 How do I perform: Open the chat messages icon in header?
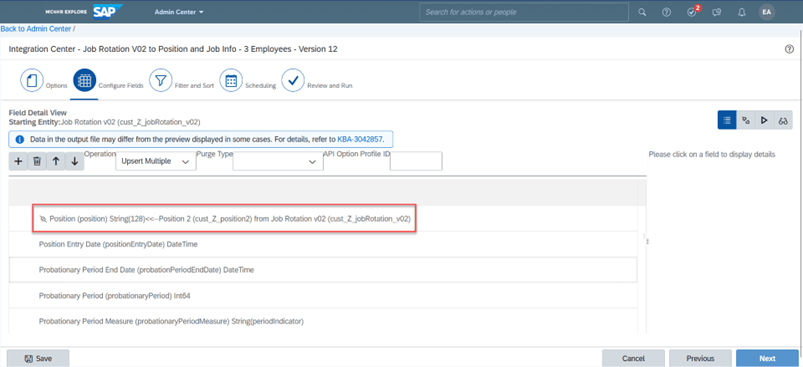coord(717,12)
